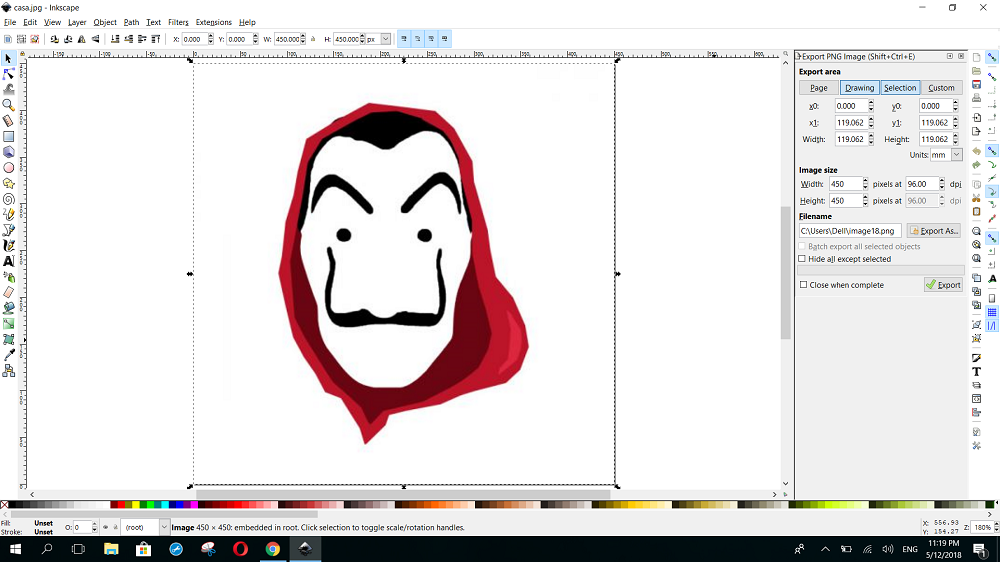The width and height of the screenshot is (1000, 562).
Task: Toggle the width-height lock icon
Action: click(313, 39)
